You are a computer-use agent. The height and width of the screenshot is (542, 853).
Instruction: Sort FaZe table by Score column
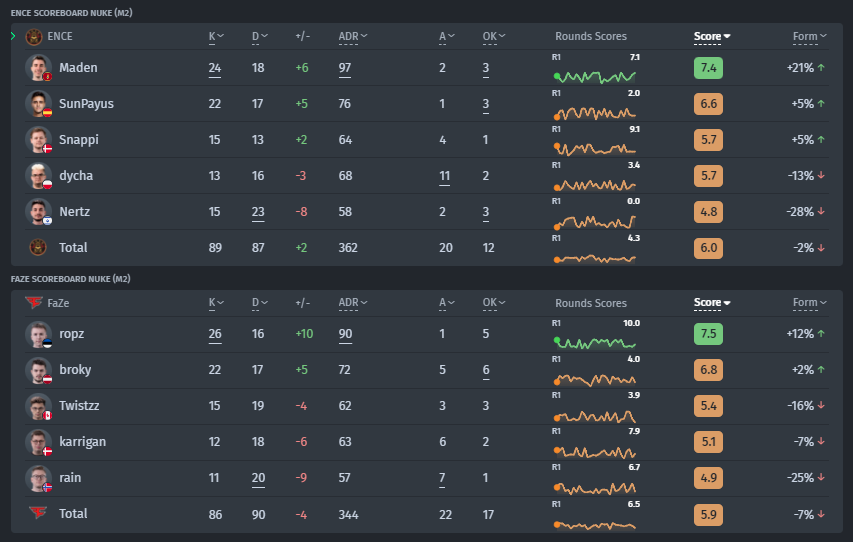[712, 303]
